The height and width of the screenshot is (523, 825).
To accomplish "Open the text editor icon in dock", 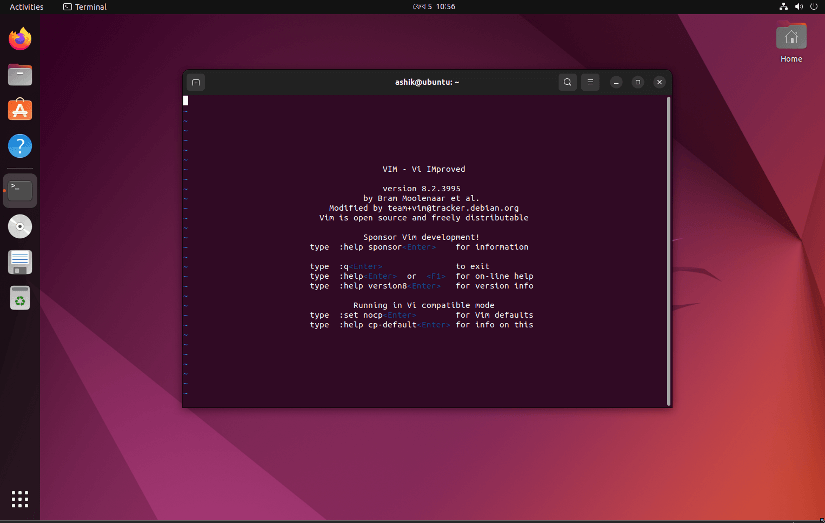I will point(20,262).
